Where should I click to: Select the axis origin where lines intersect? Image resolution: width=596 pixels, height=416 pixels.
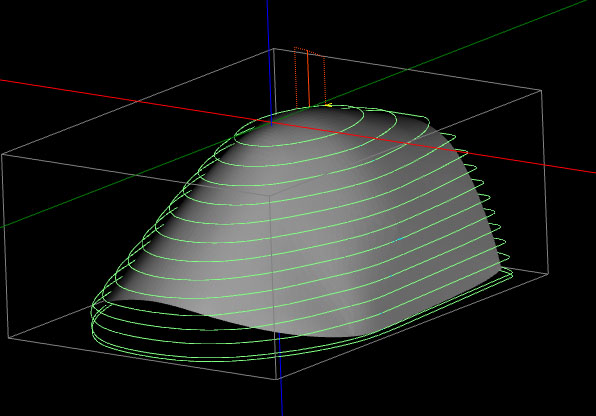[271, 123]
